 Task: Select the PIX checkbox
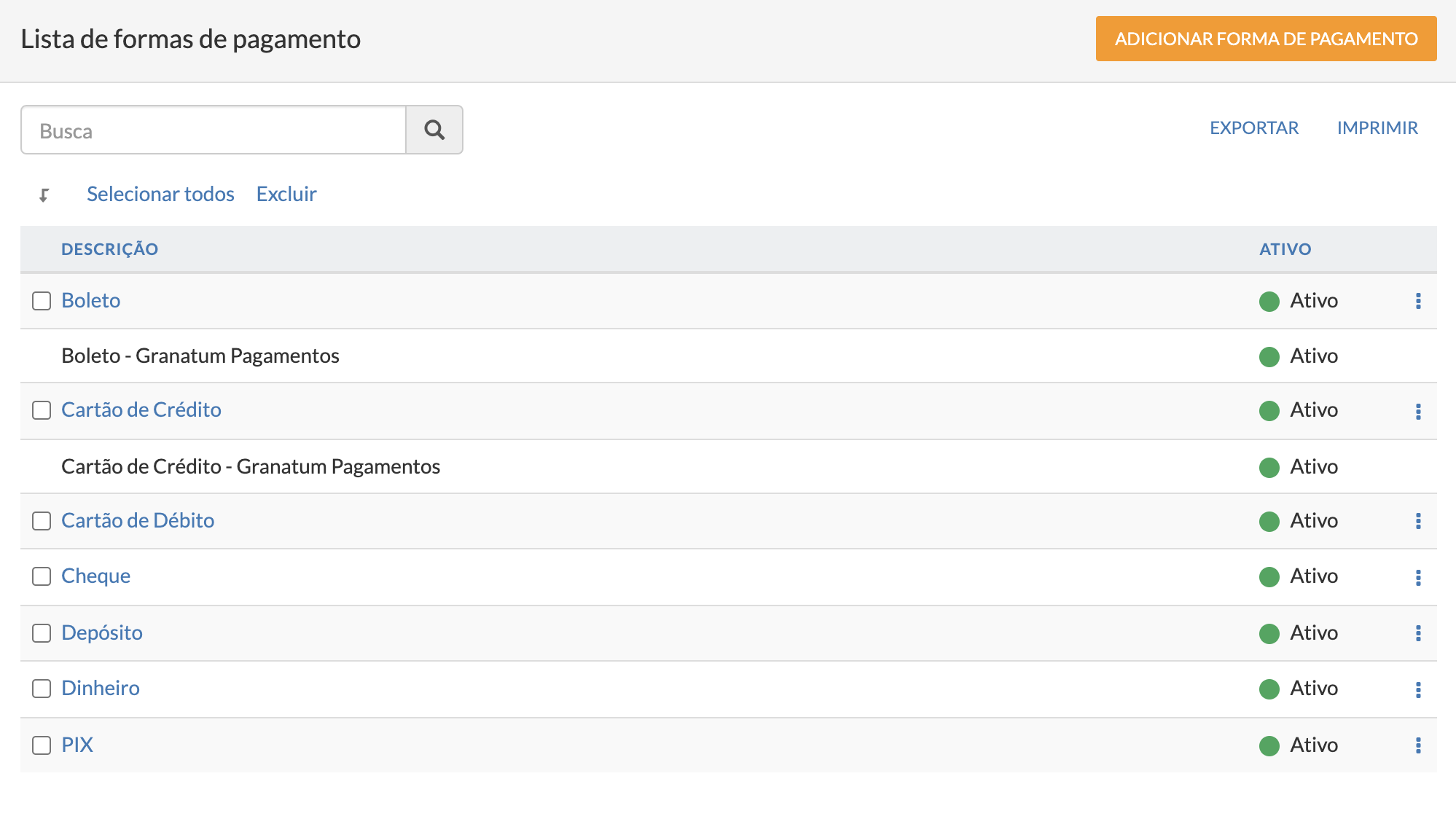coord(42,745)
